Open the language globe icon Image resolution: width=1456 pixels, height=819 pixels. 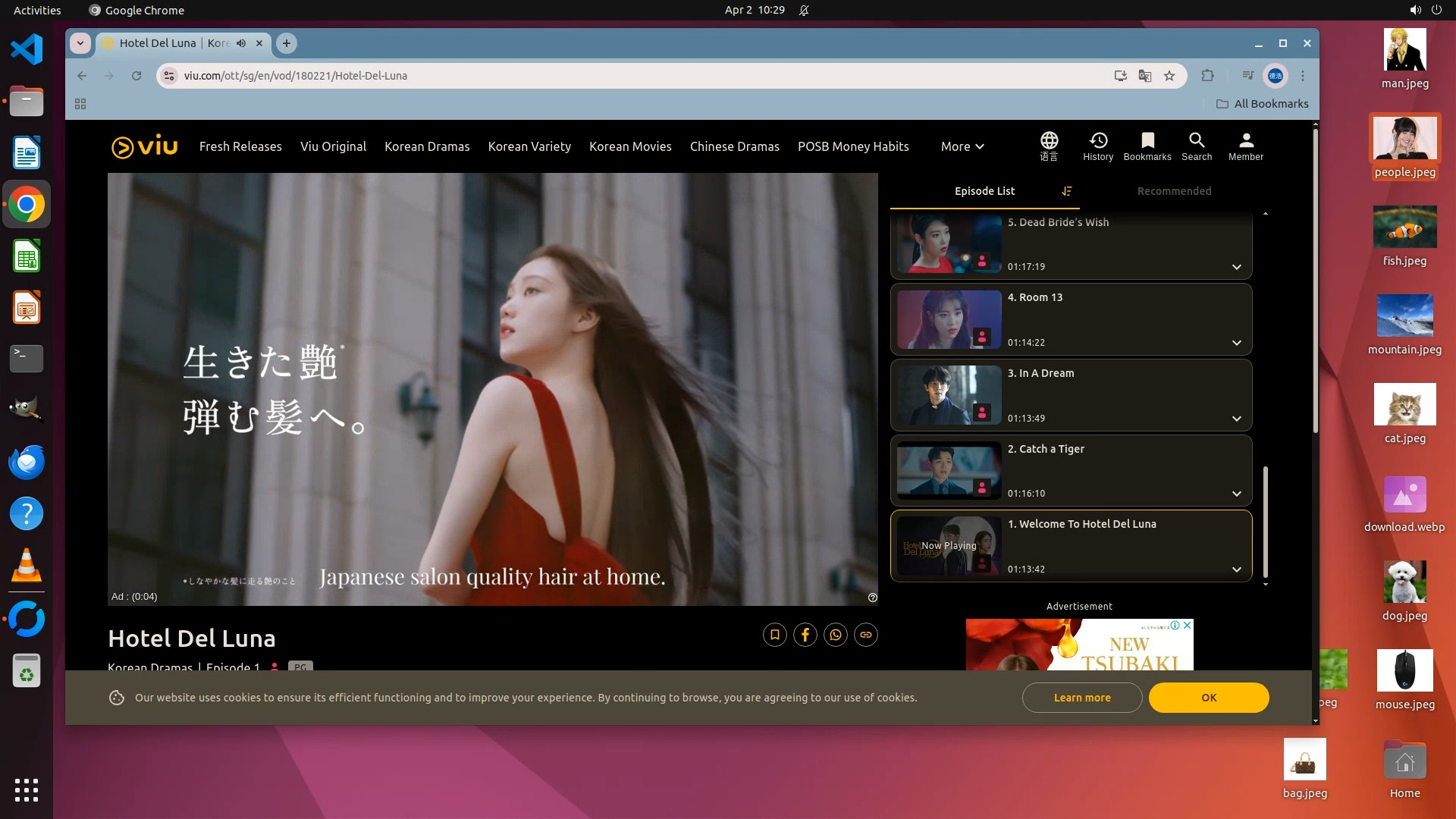[x=1049, y=141]
